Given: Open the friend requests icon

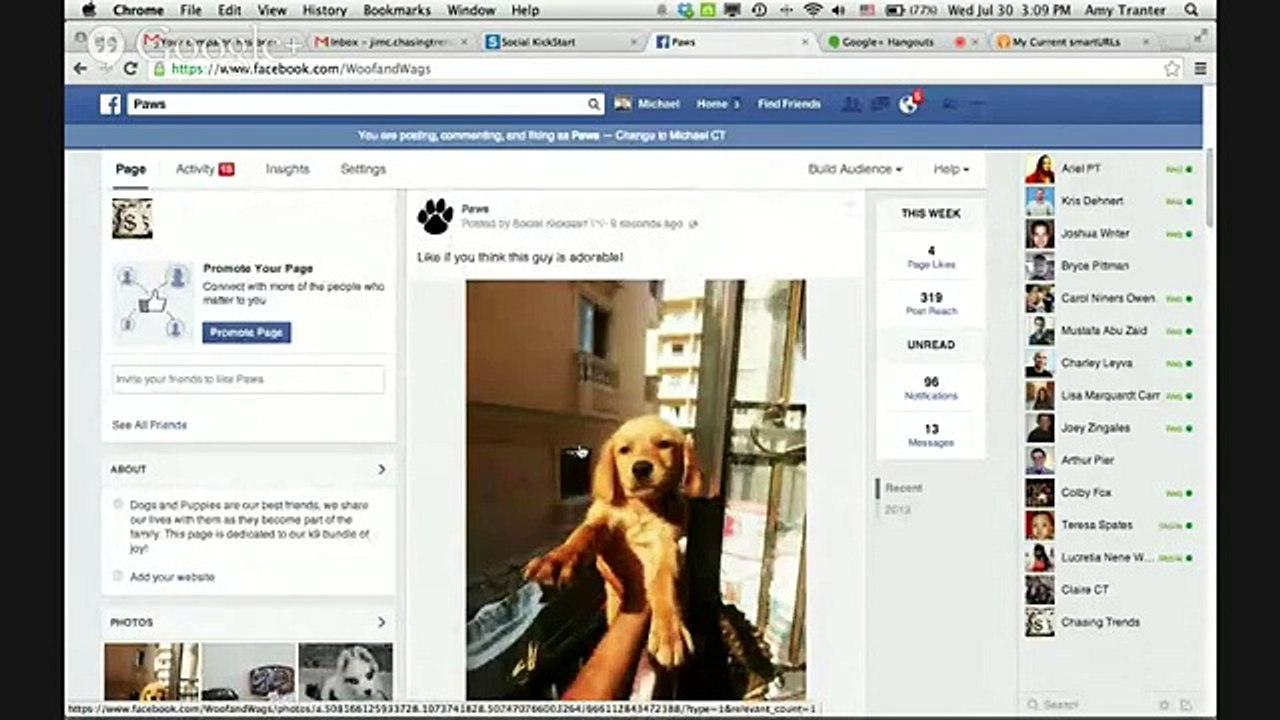Looking at the screenshot, I should pos(851,104).
